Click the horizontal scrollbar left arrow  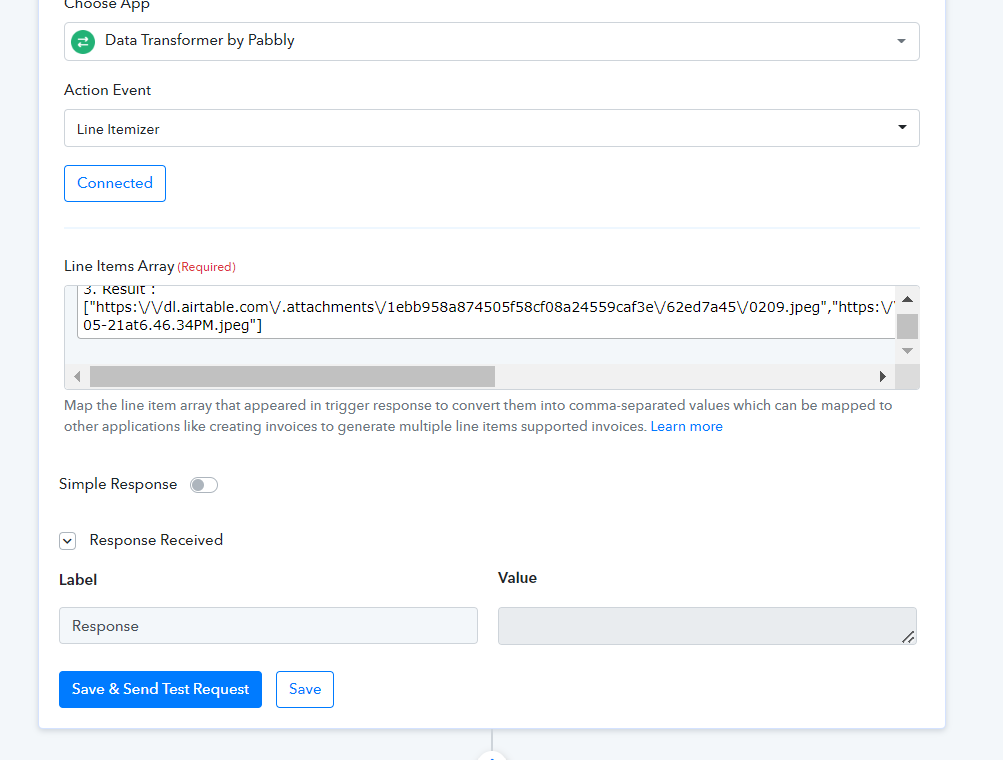pos(77,376)
